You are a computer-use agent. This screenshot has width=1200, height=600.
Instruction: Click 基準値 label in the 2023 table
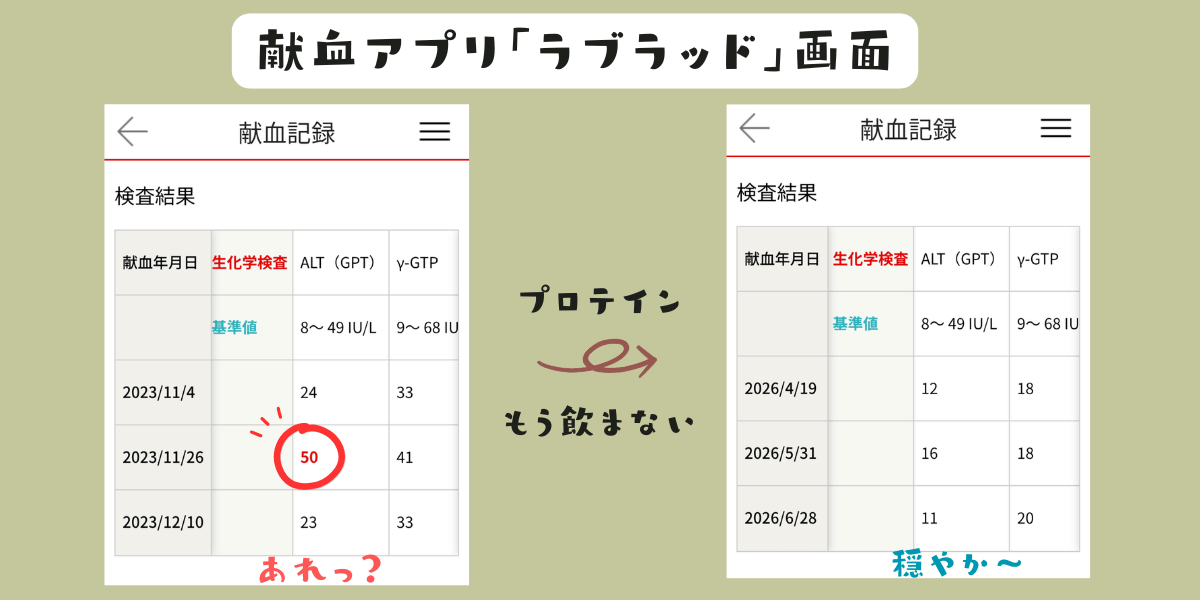point(234,327)
